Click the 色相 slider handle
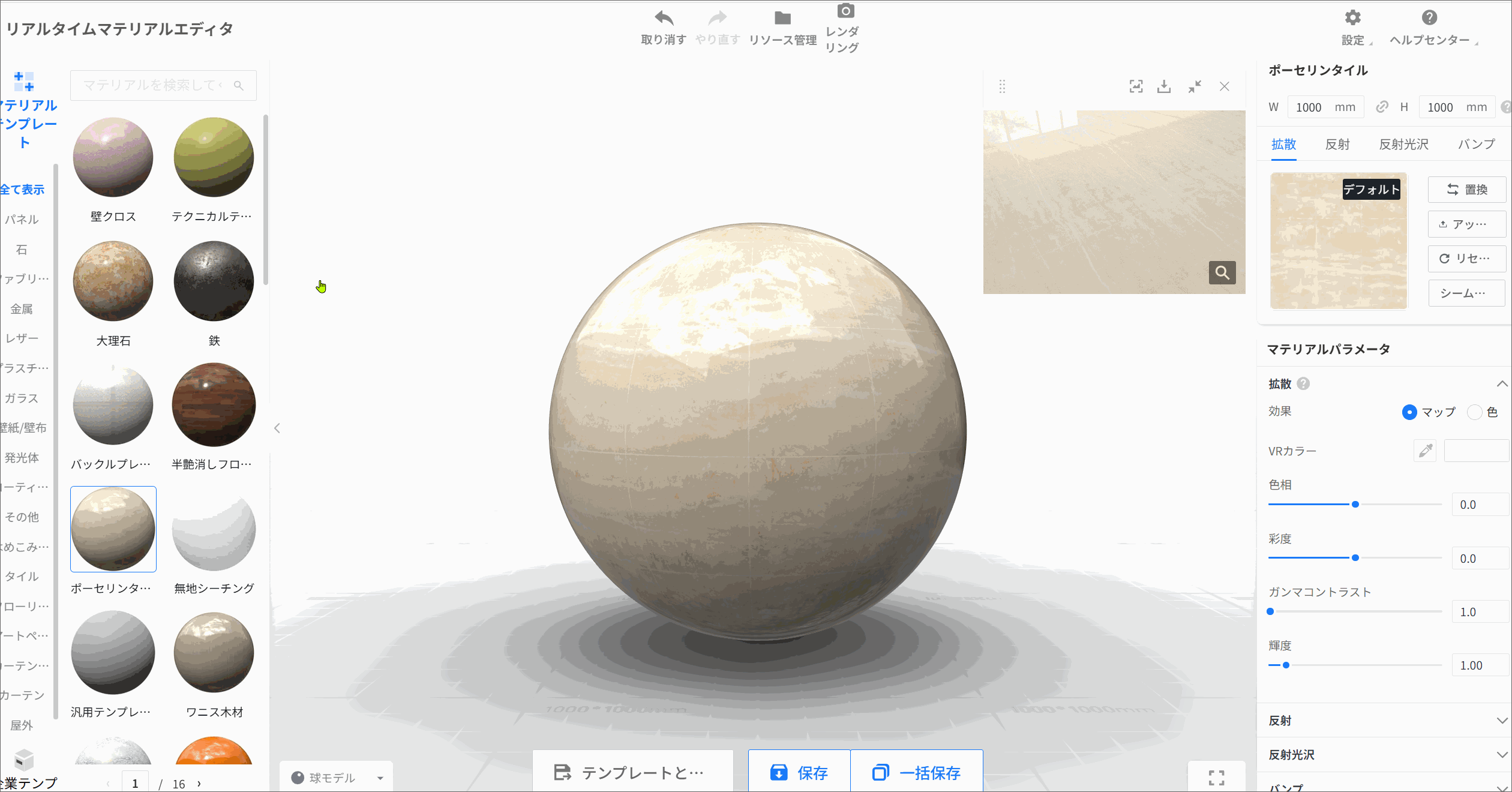This screenshot has width=1512, height=792. [1355, 505]
